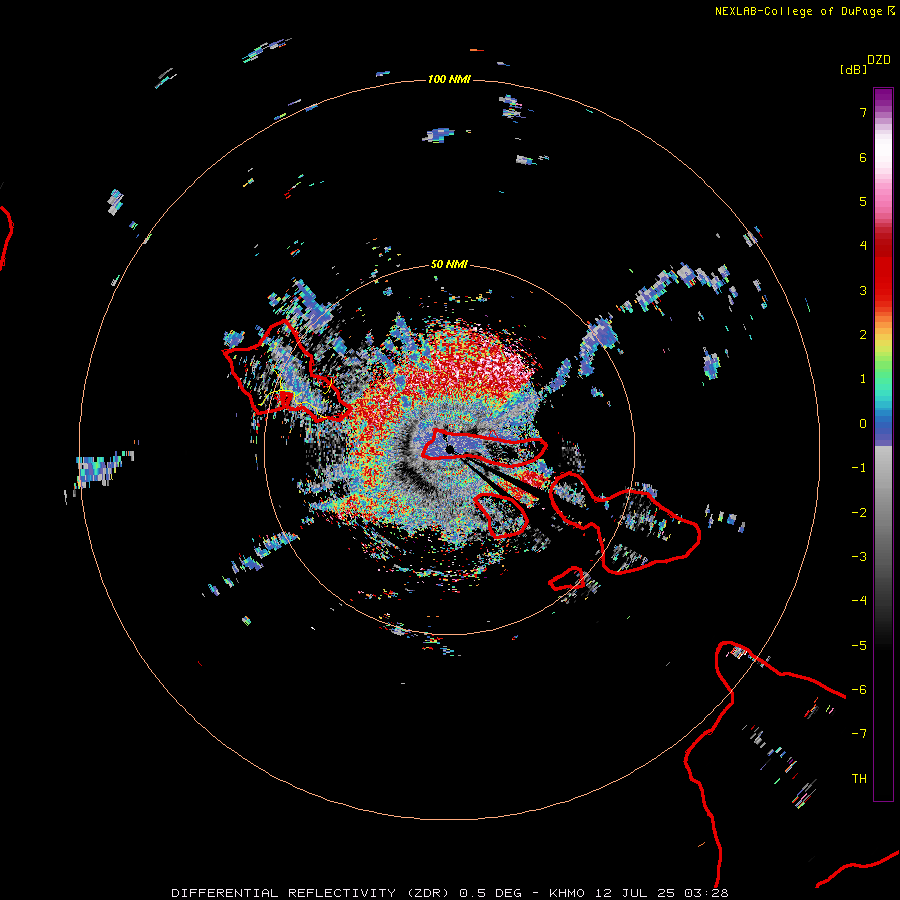Screen dimensions: 900x900
Task: Click the -3 value on the color scale
Action: click(859, 557)
